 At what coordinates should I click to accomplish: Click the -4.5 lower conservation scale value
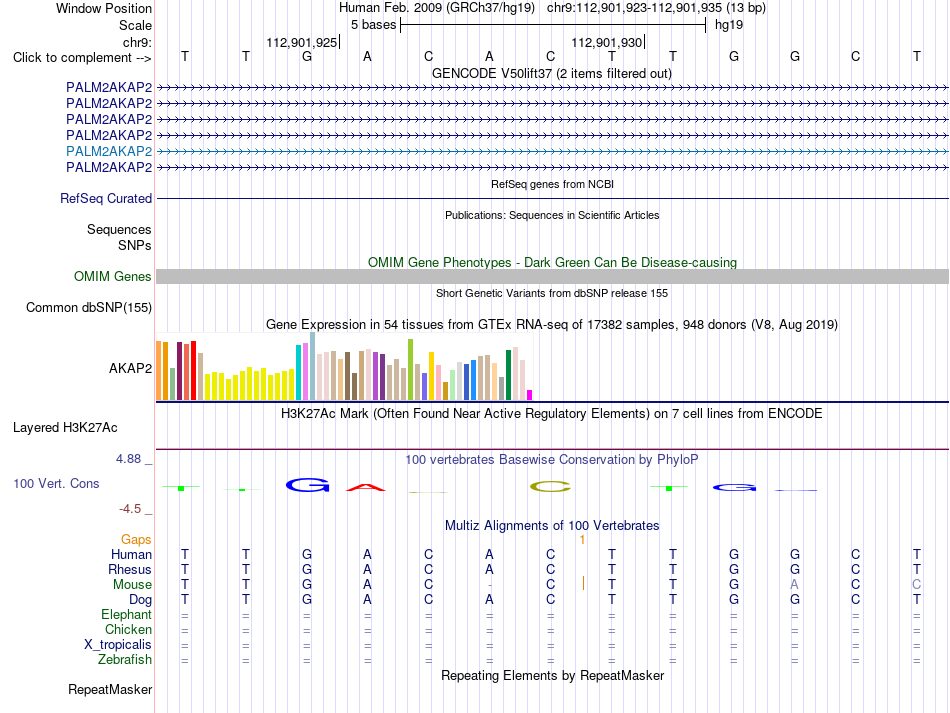130,509
